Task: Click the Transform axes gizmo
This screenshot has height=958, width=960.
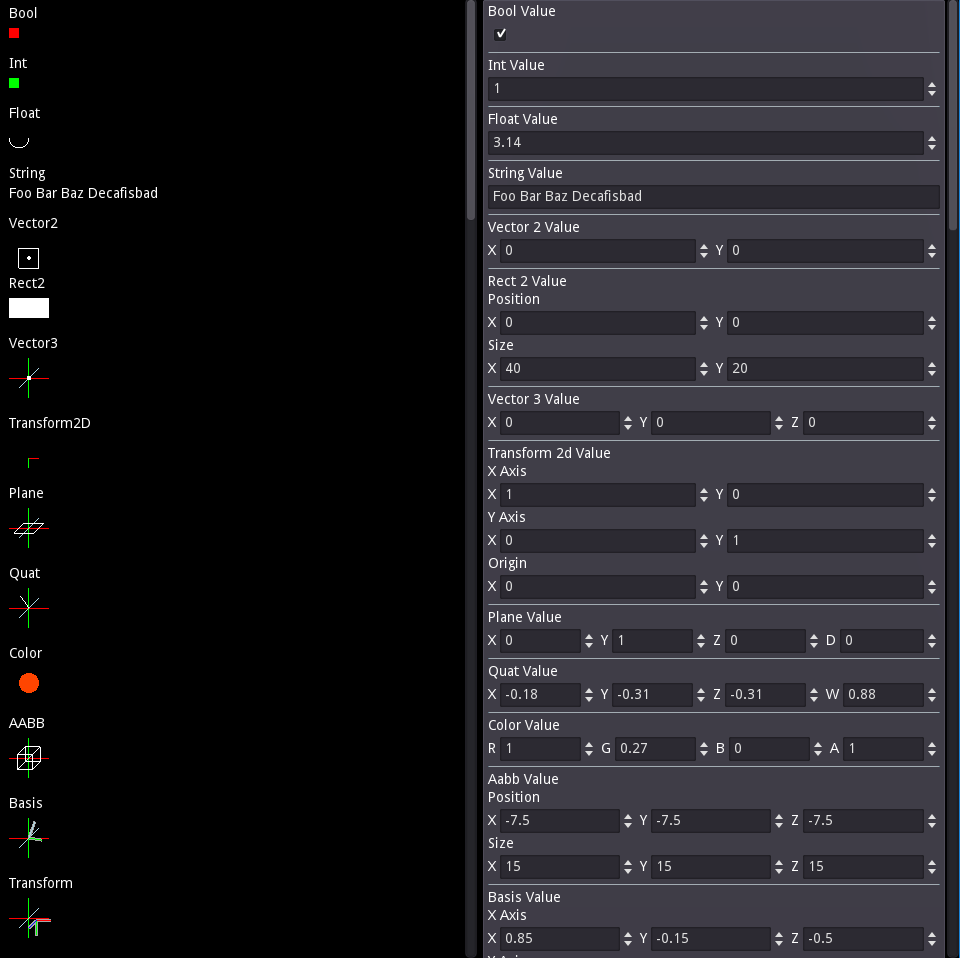Action: tap(29, 918)
